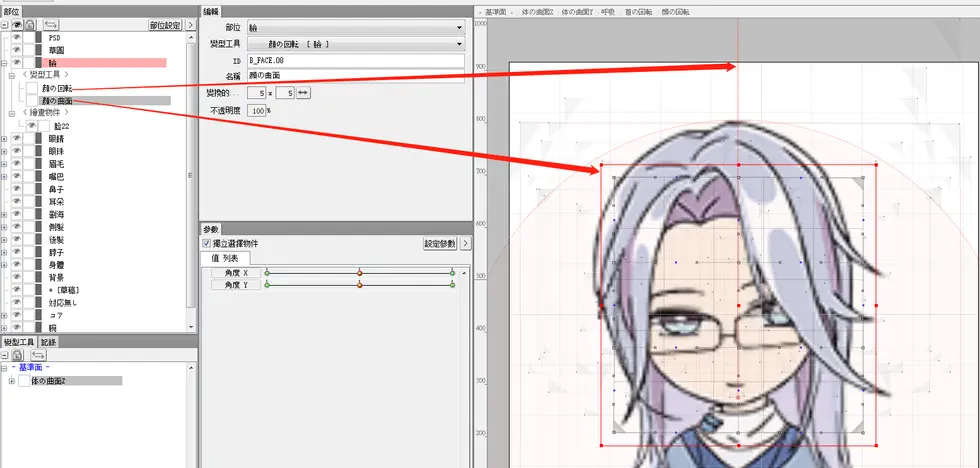
Task: Click the 編輯 panel tab
Action: [x=210, y=11]
